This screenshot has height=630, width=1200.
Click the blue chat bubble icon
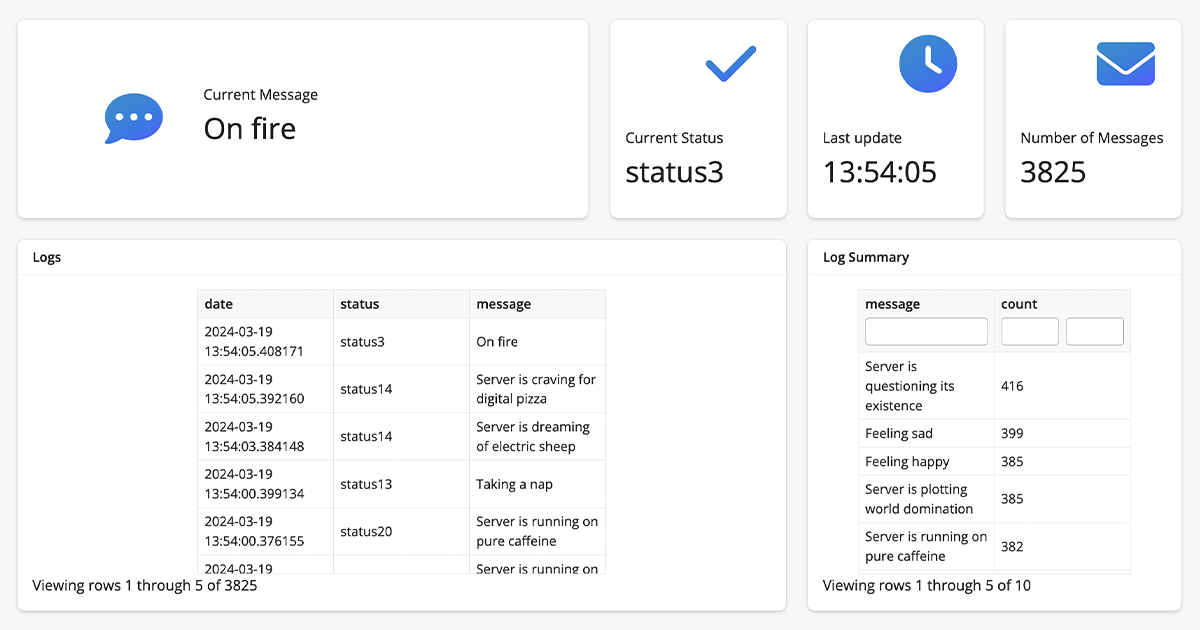point(133,118)
